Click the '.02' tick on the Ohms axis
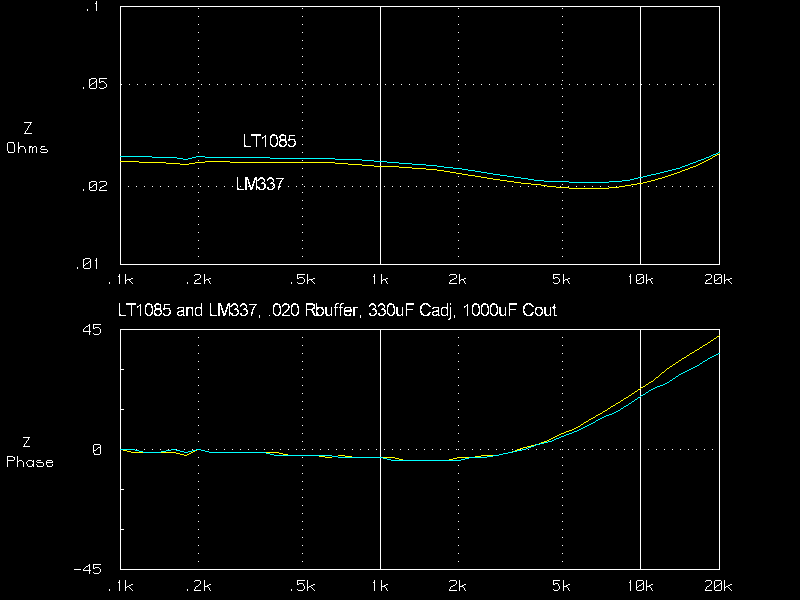 point(95,186)
